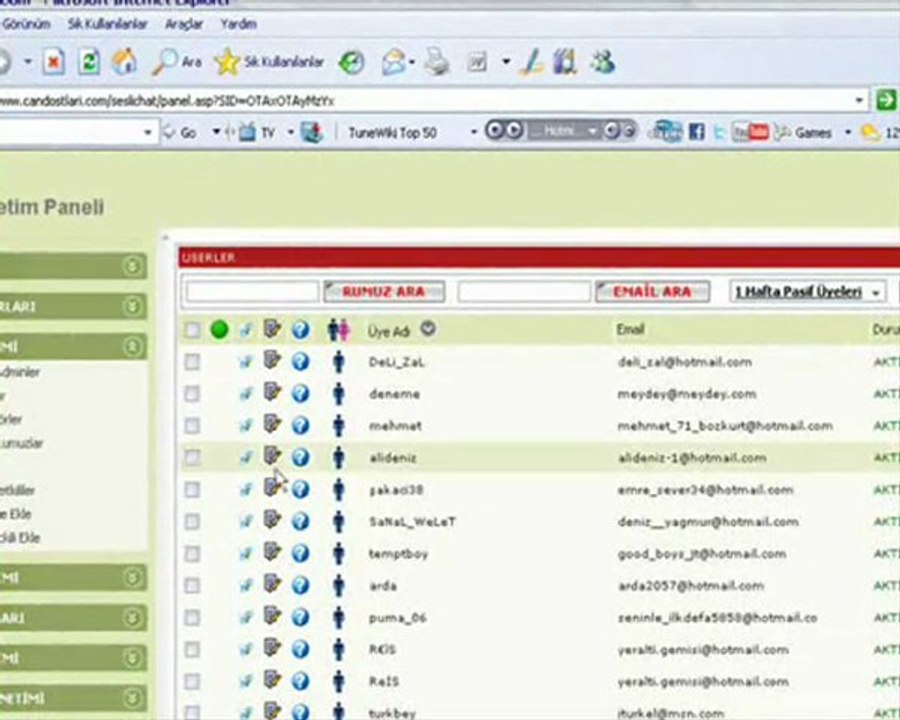Click the info question icon for deneme

click(300, 394)
